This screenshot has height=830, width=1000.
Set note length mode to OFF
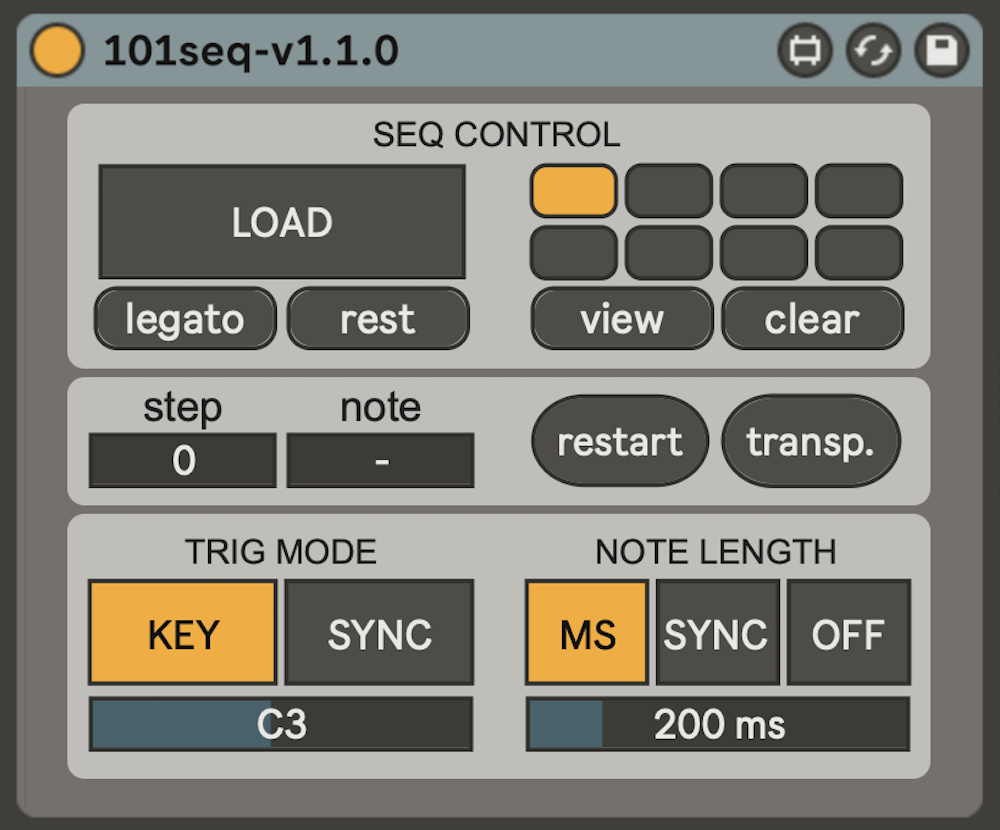[x=848, y=633]
